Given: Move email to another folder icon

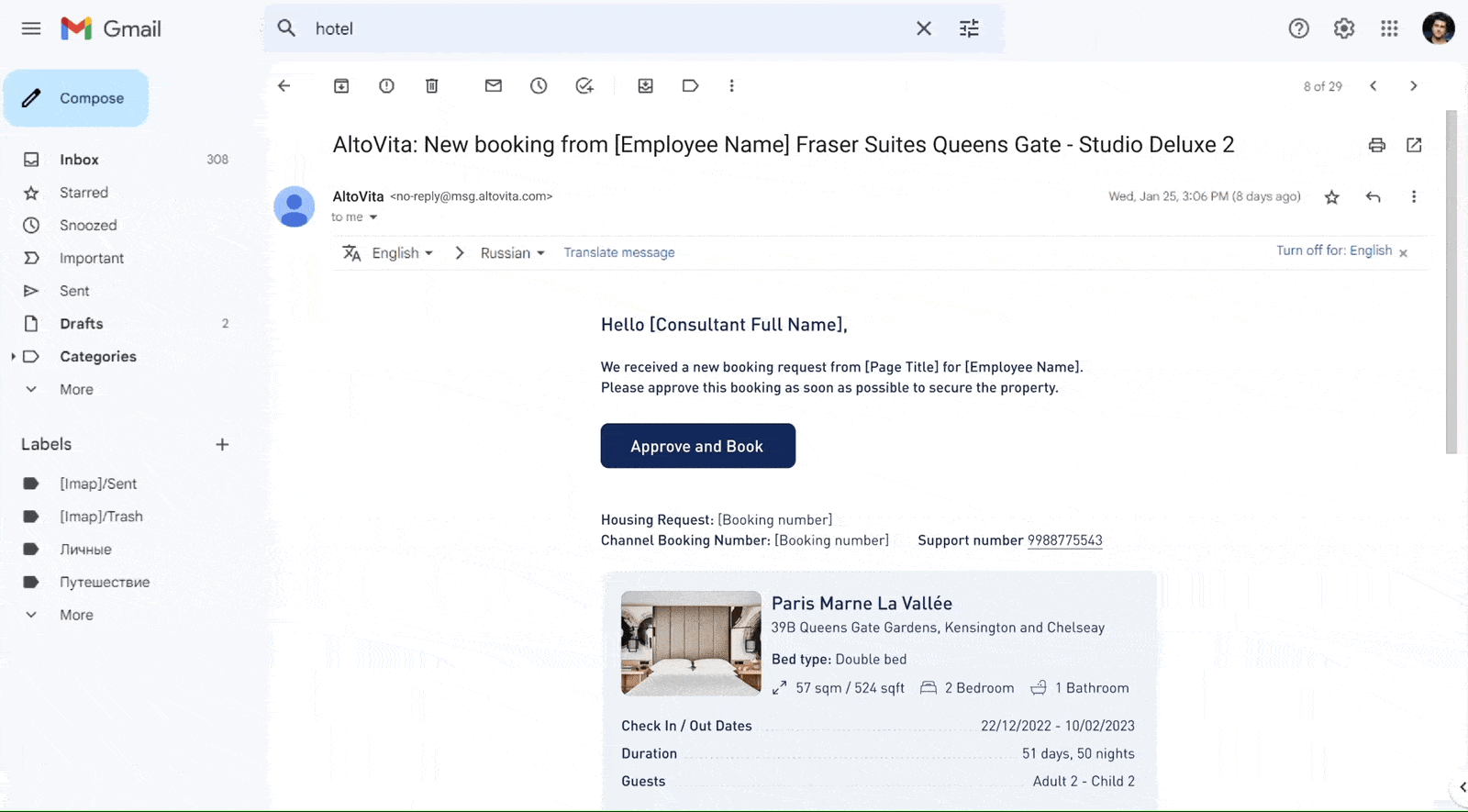Looking at the screenshot, I should 646,85.
